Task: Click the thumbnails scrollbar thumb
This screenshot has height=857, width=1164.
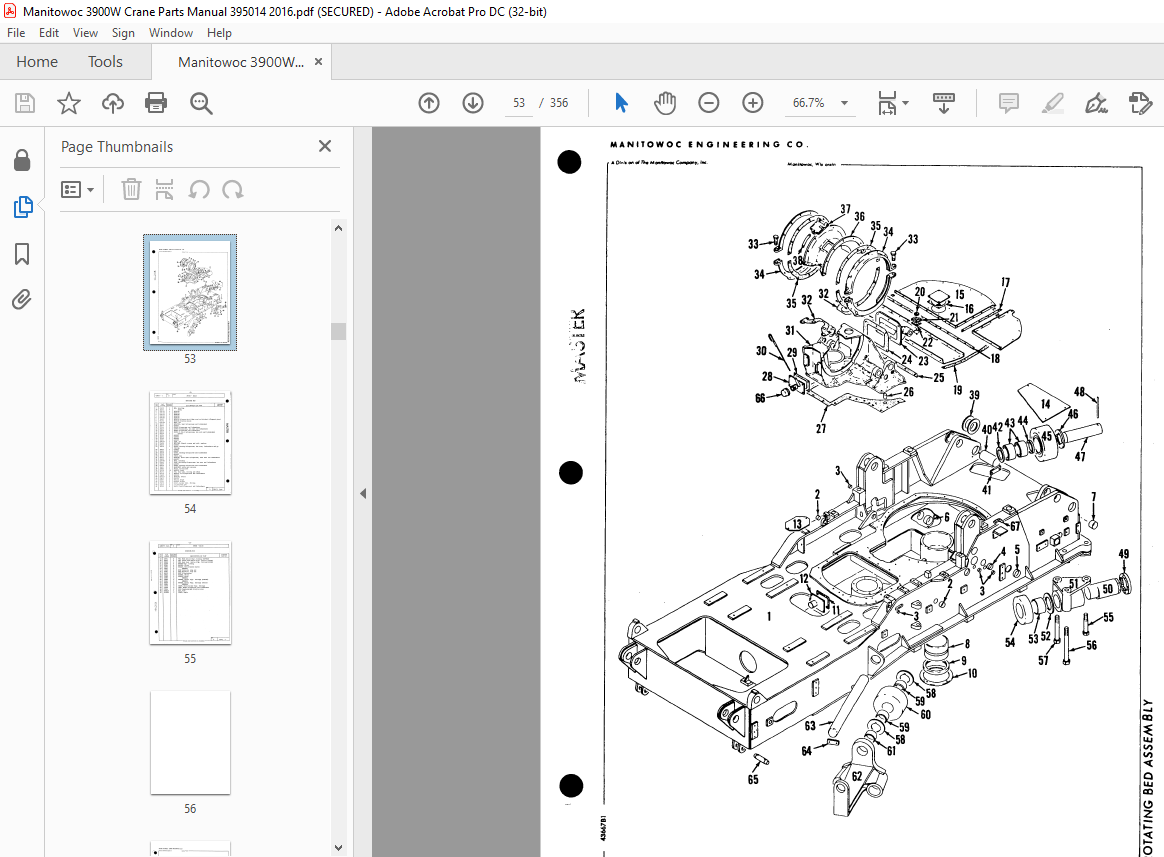Action: point(339,330)
